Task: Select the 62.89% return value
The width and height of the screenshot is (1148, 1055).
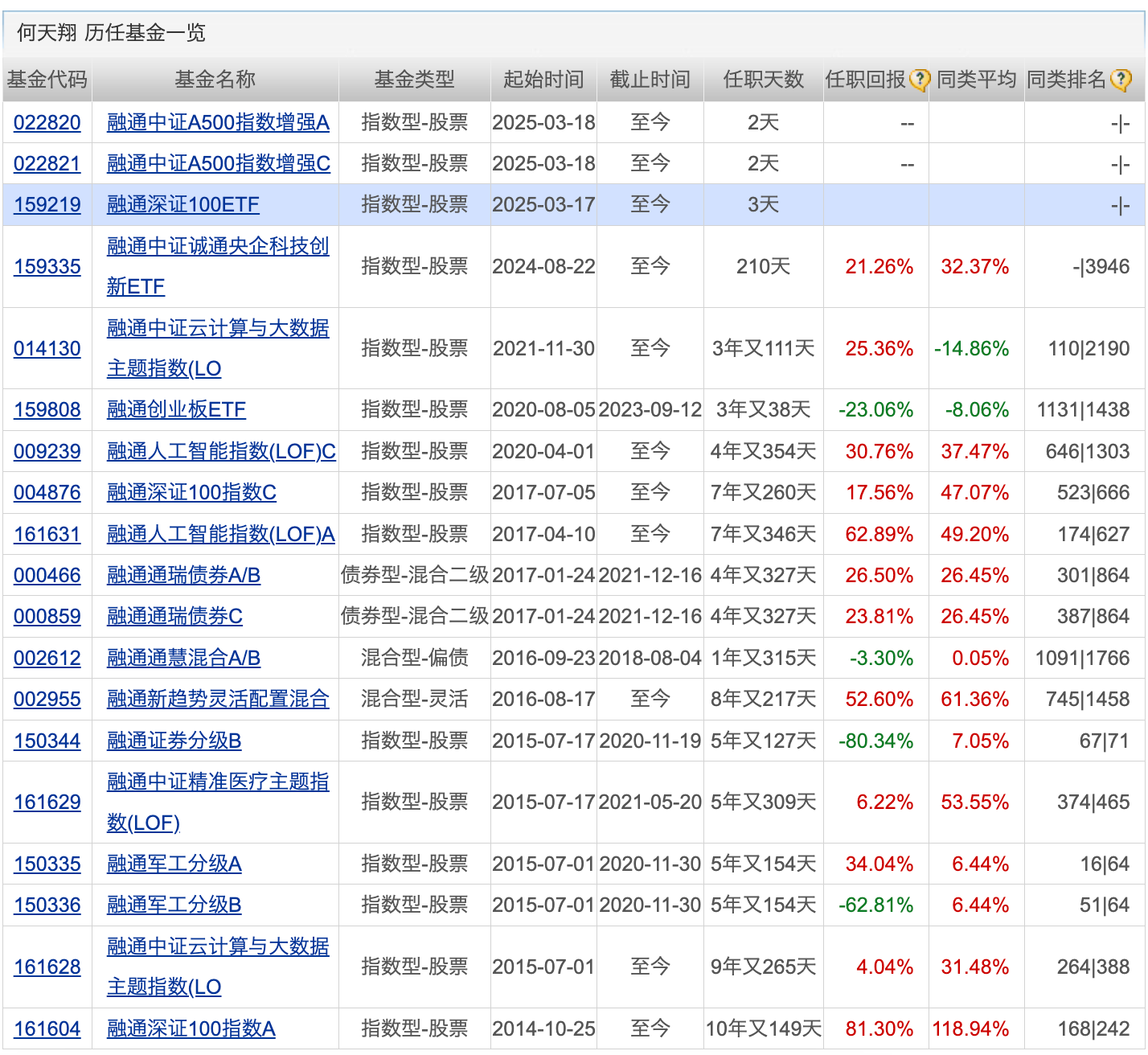Action: coord(879,534)
